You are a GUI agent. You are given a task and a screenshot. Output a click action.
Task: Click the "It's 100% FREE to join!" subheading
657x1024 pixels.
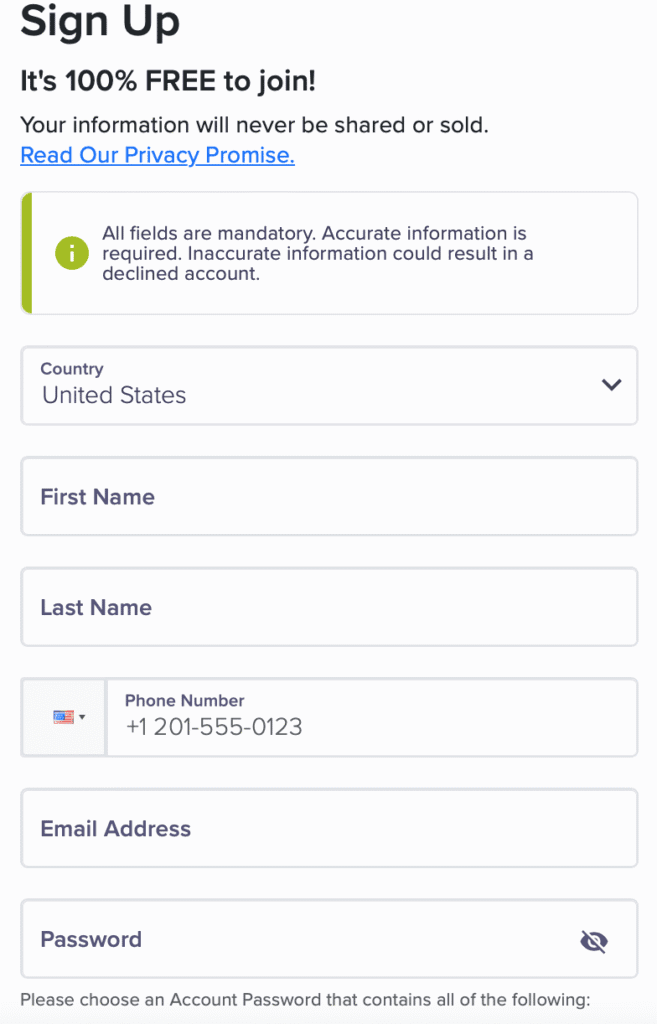[x=168, y=81]
